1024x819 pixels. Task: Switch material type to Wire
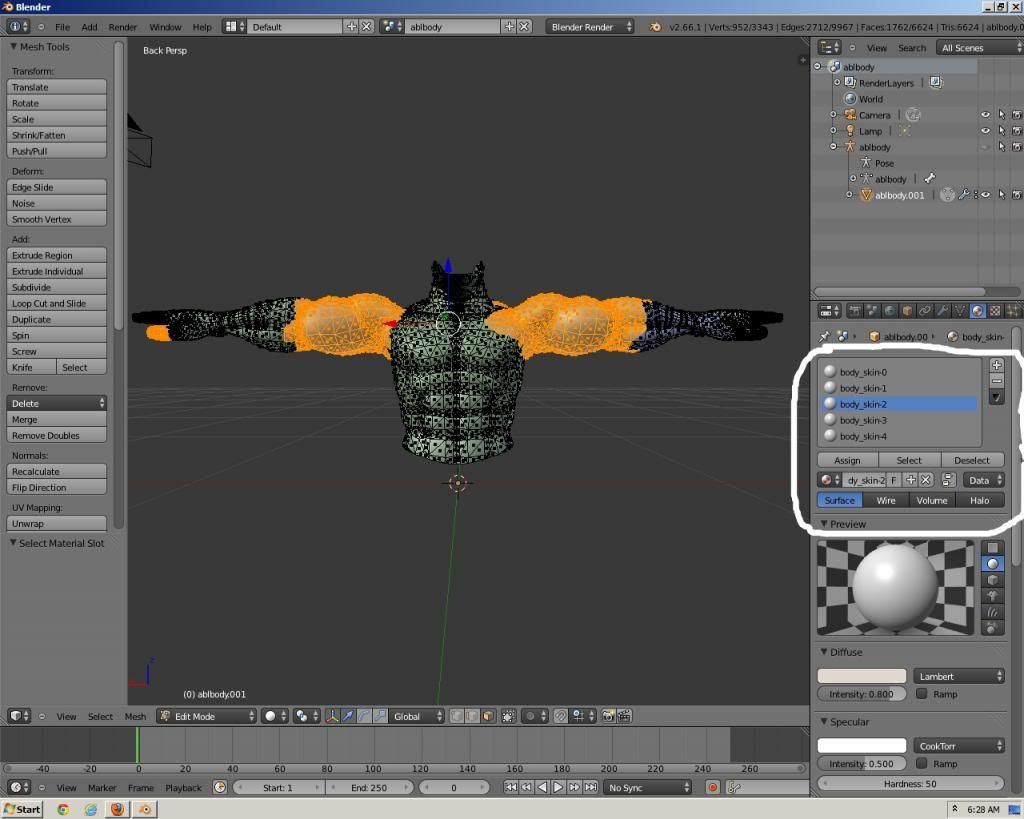click(886, 500)
